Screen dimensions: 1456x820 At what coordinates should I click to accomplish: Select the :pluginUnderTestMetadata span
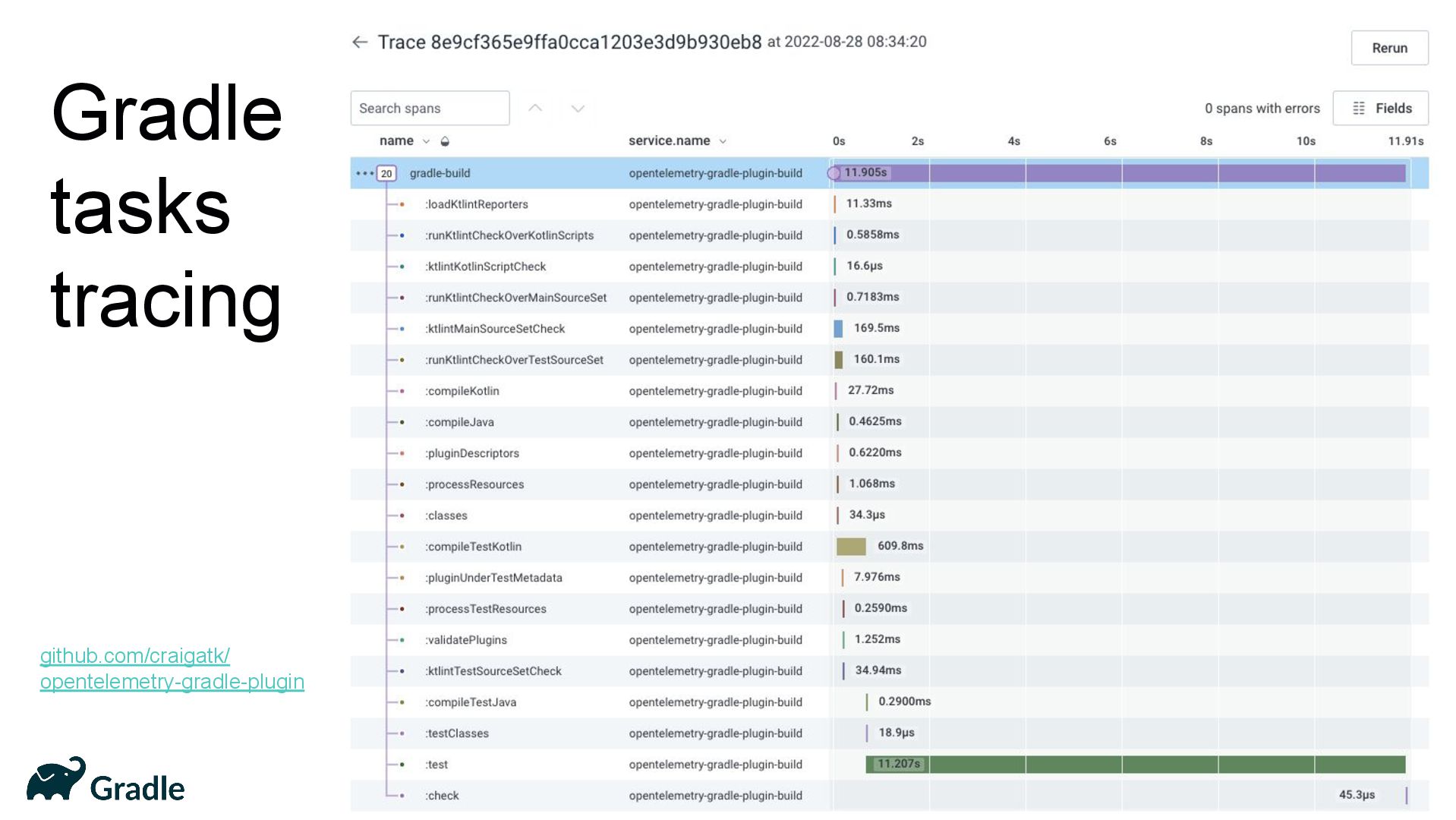tap(494, 578)
